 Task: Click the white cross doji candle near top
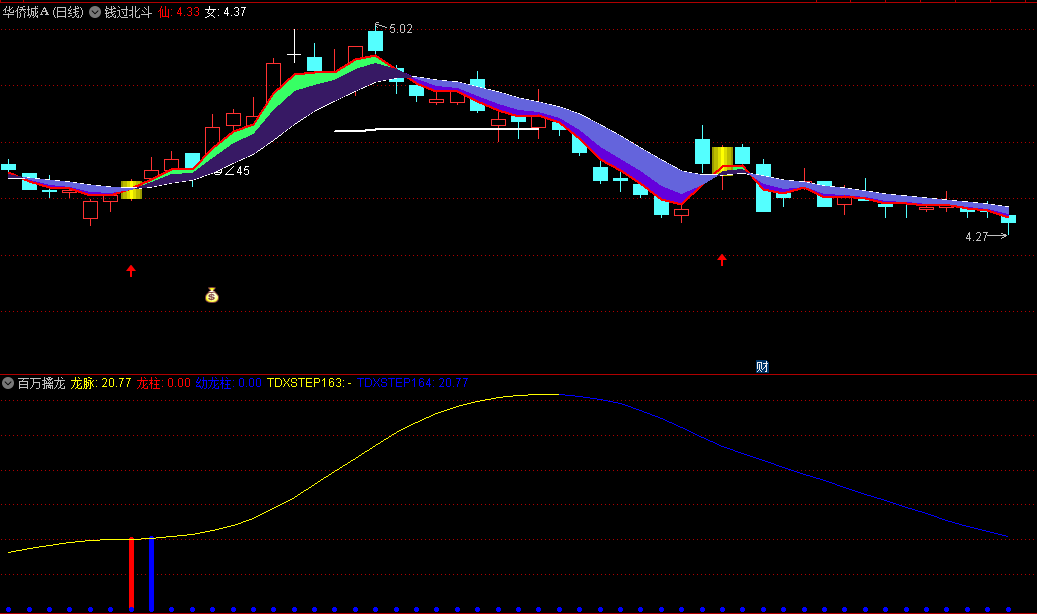pyautogui.click(x=294, y=54)
